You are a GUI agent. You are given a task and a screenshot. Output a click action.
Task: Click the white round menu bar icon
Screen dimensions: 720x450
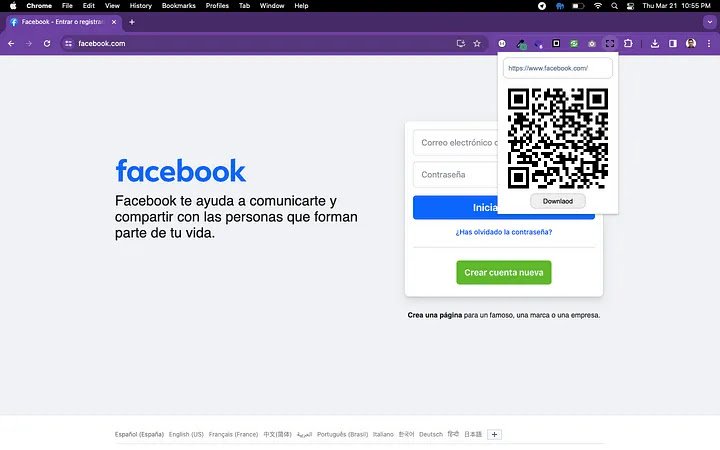pyautogui.click(x=542, y=6)
